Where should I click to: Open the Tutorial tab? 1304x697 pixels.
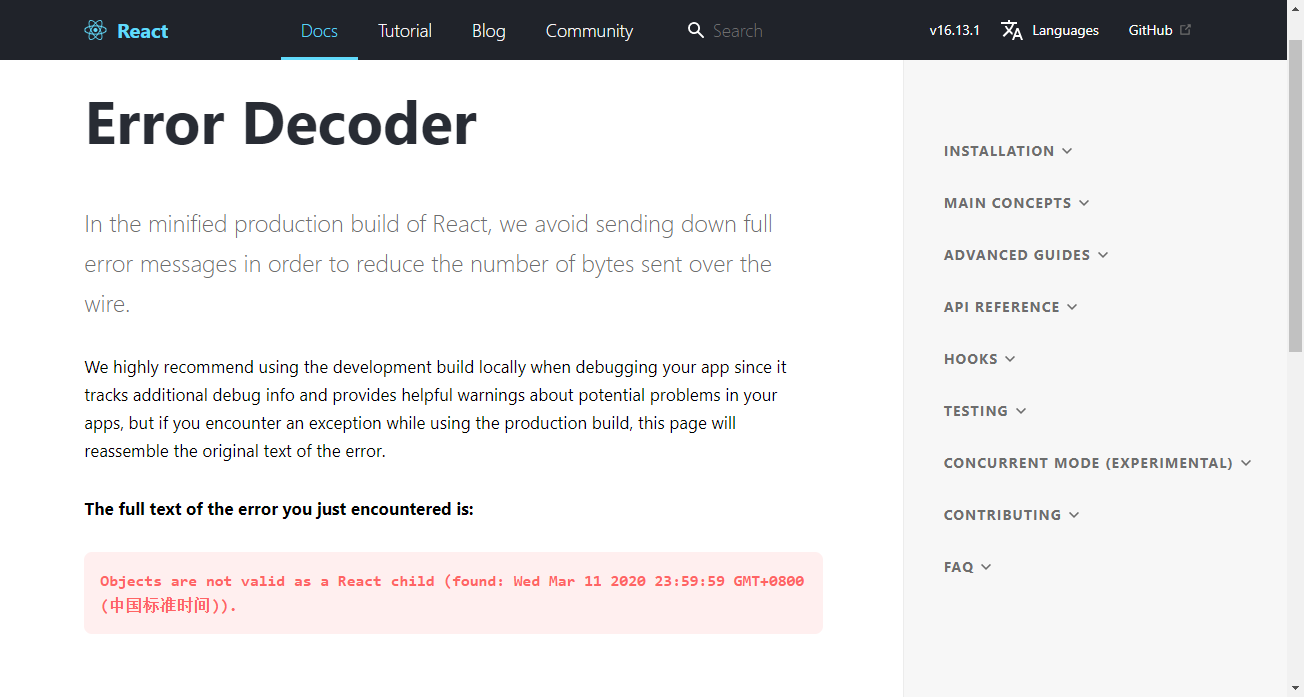coord(405,31)
